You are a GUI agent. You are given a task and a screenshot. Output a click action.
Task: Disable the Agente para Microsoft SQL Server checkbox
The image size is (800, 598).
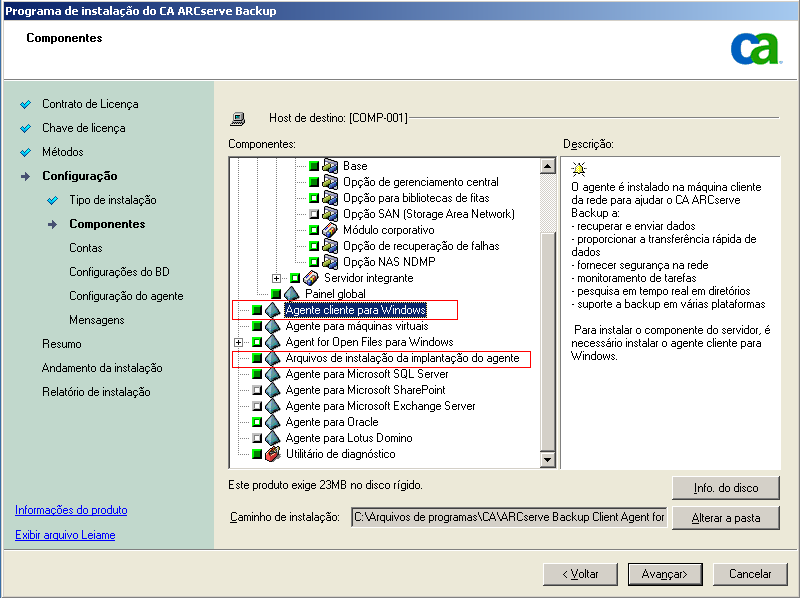point(255,373)
